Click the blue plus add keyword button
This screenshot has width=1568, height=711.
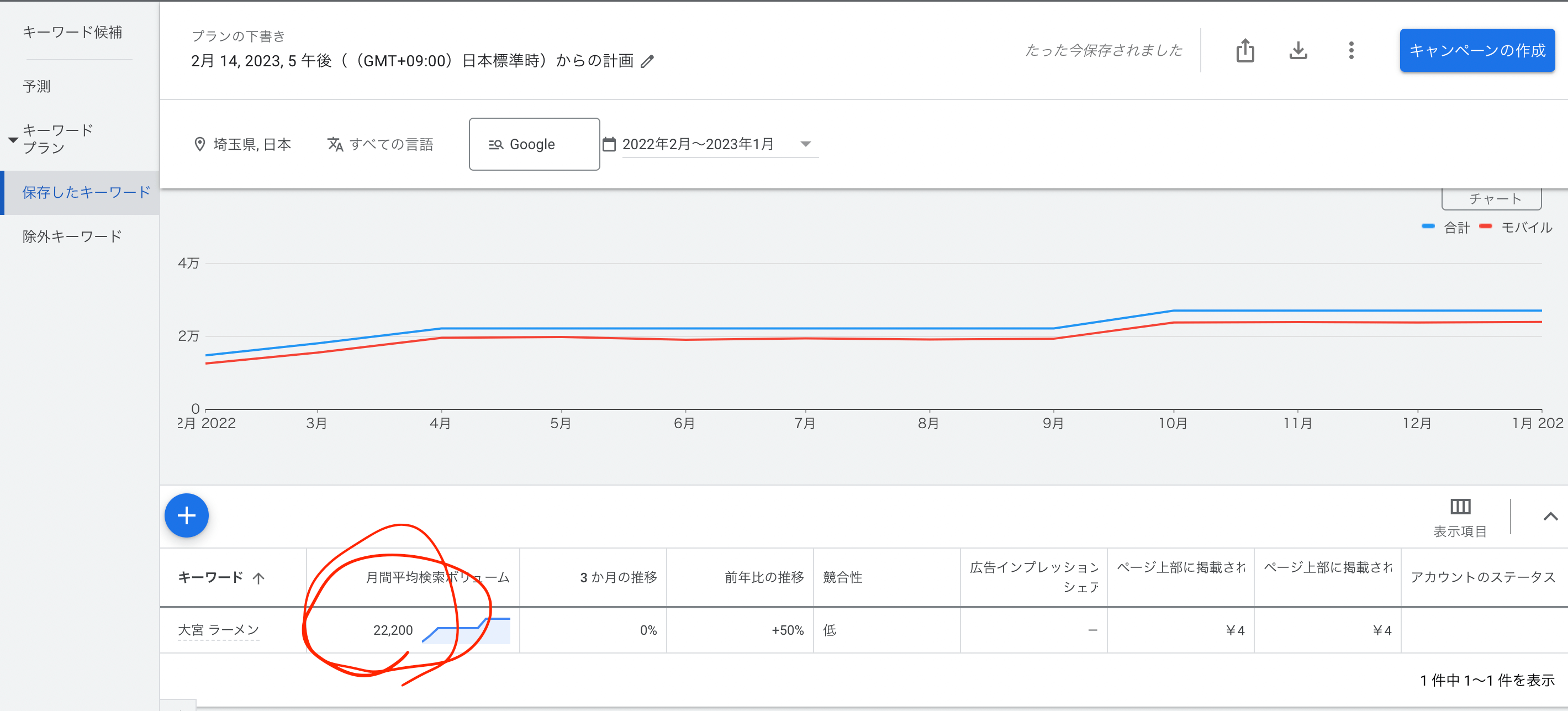(x=186, y=515)
